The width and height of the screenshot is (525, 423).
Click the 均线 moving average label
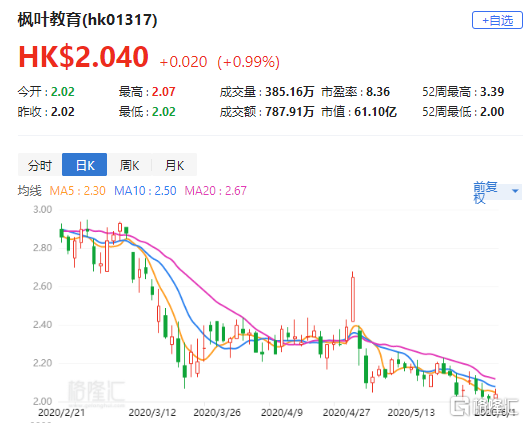(30, 191)
